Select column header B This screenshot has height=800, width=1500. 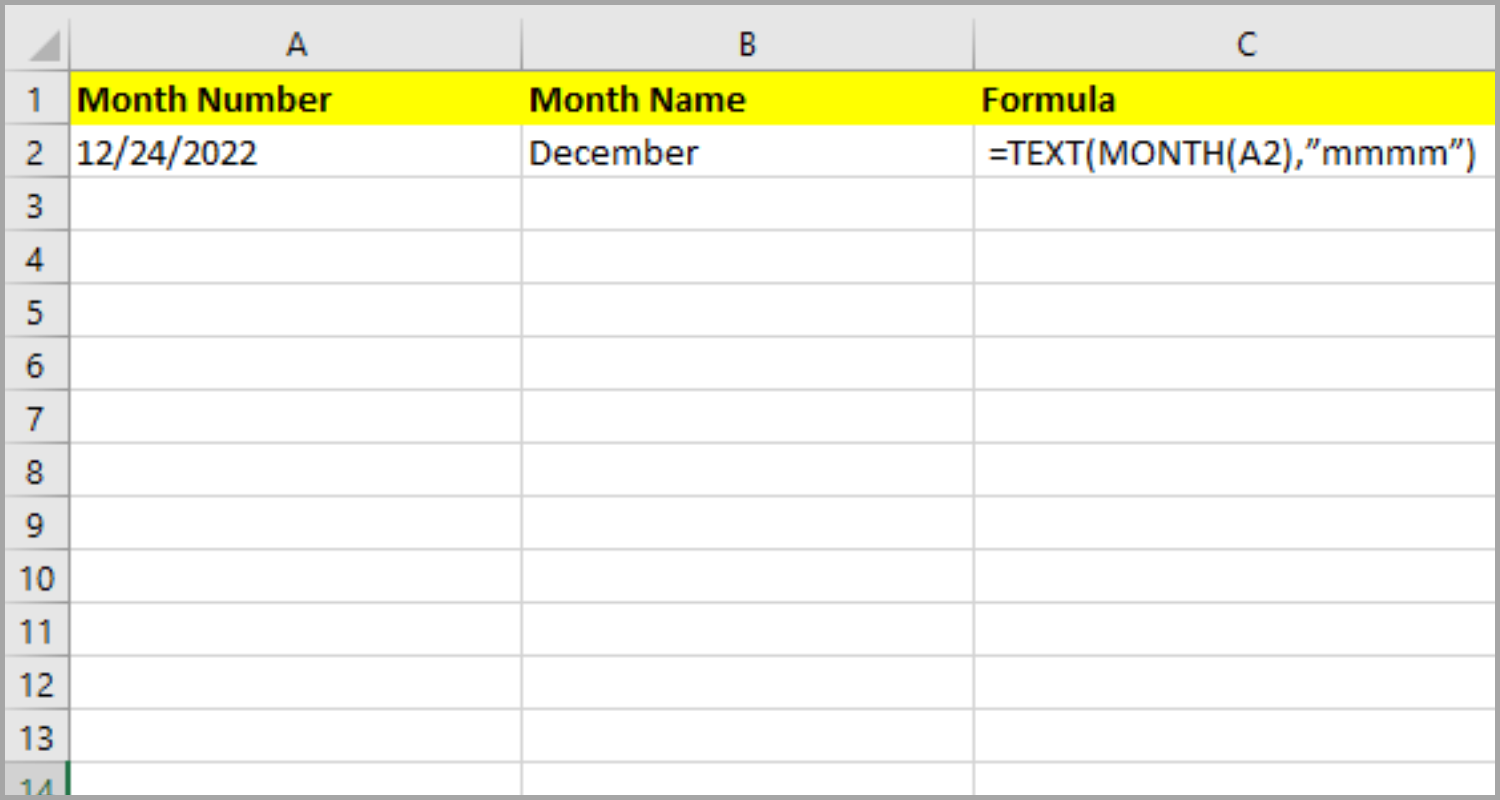(x=745, y=43)
